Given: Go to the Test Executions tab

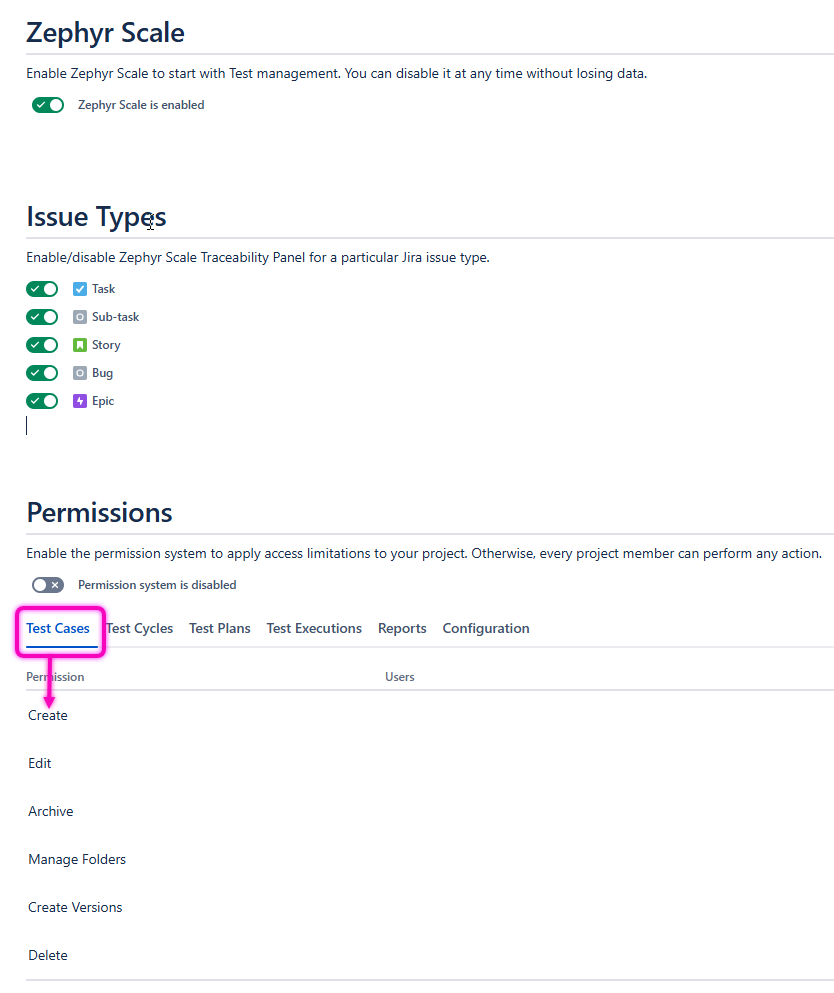Looking at the screenshot, I should [x=314, y=628].
